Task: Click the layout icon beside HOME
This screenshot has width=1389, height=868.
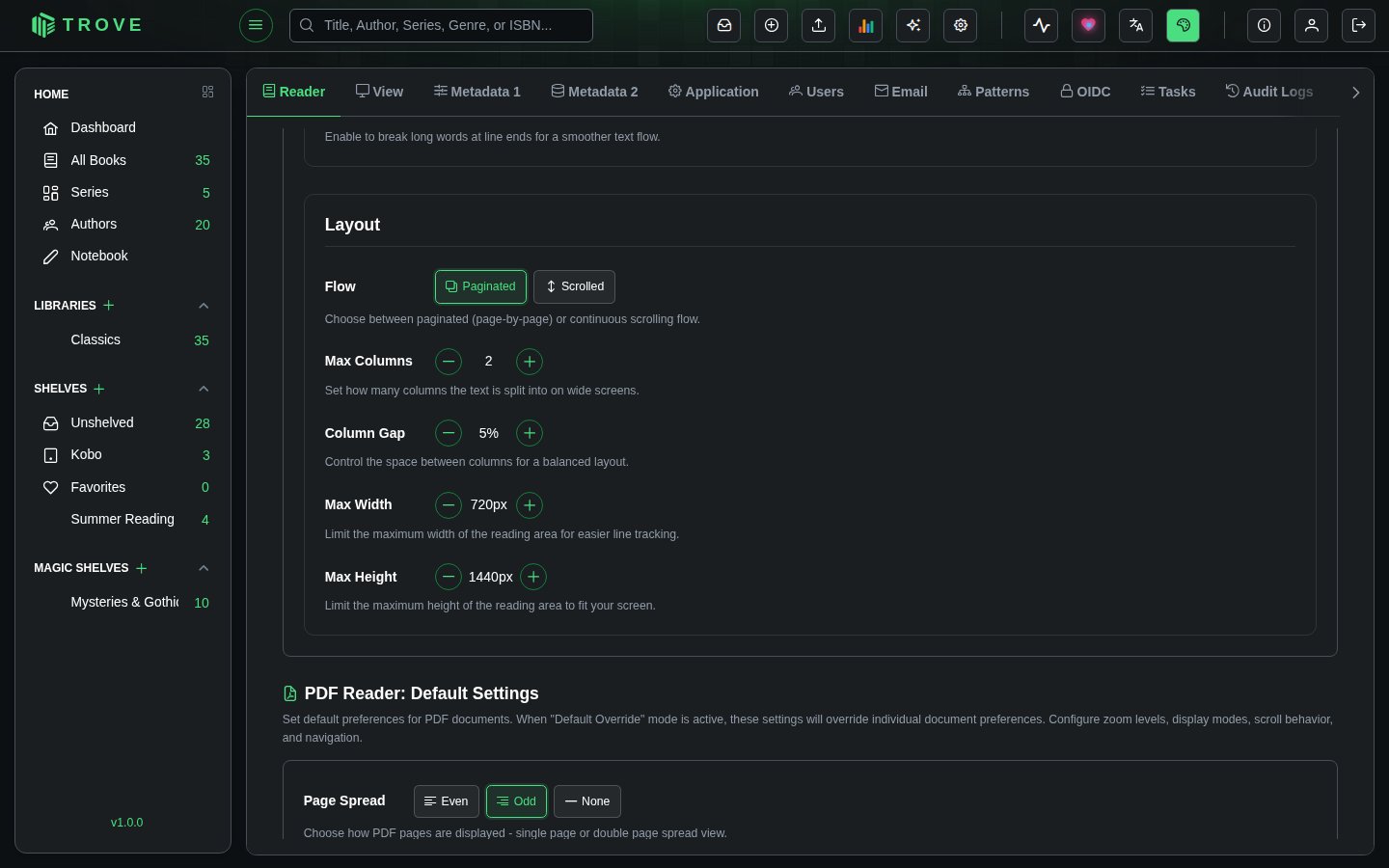Action: point(207,92)
